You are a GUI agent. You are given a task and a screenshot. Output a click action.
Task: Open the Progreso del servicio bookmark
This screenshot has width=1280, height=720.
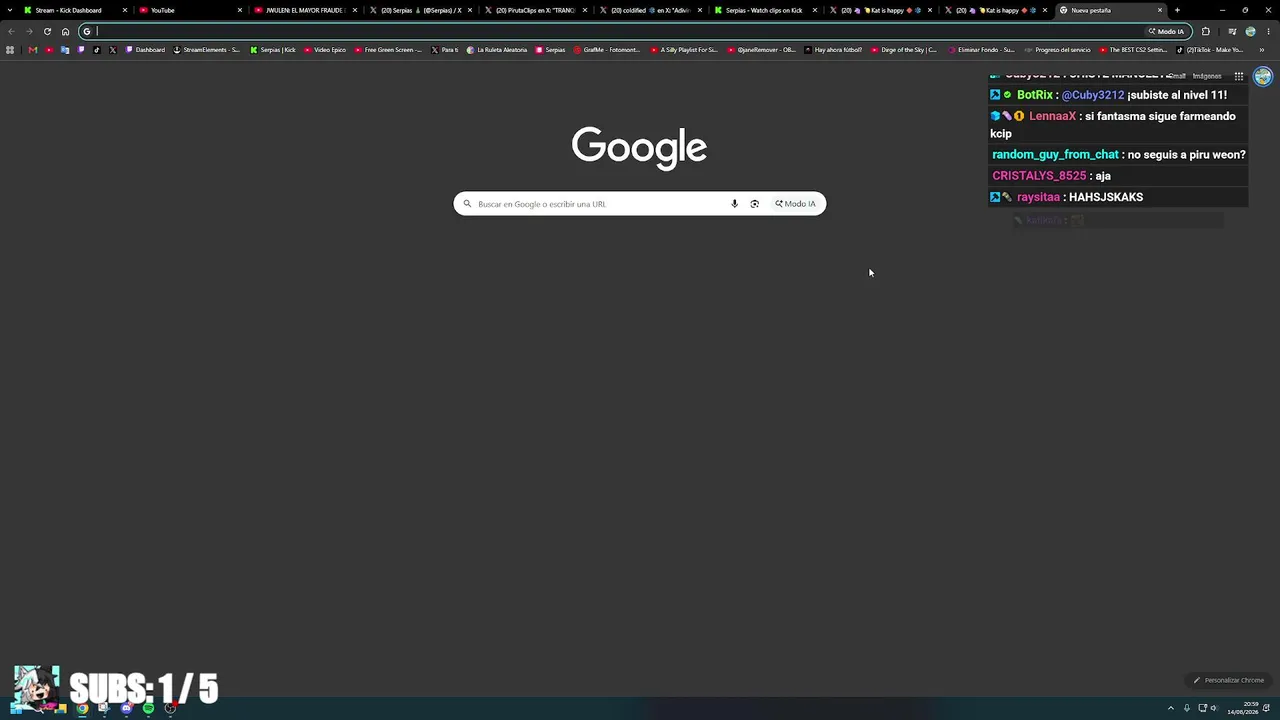click(x=1057, y=50)
